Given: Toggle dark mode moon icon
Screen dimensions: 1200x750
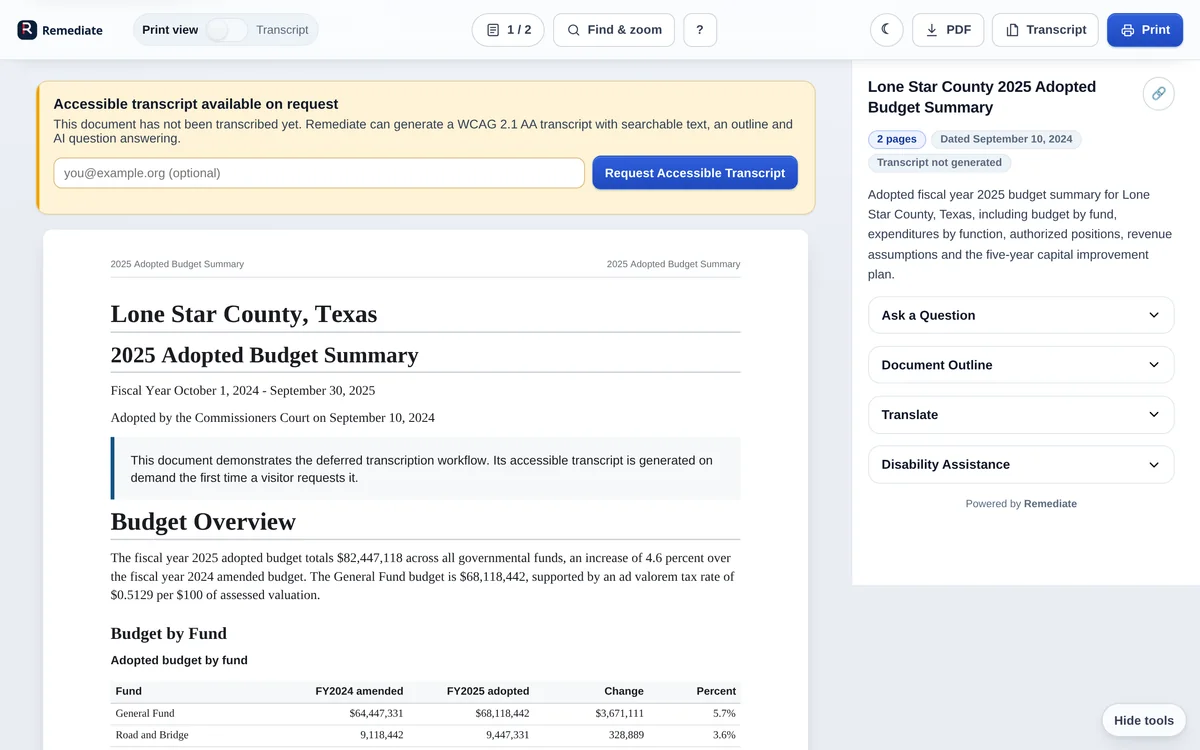Looking at the screenshot, I should click(886, 30).
